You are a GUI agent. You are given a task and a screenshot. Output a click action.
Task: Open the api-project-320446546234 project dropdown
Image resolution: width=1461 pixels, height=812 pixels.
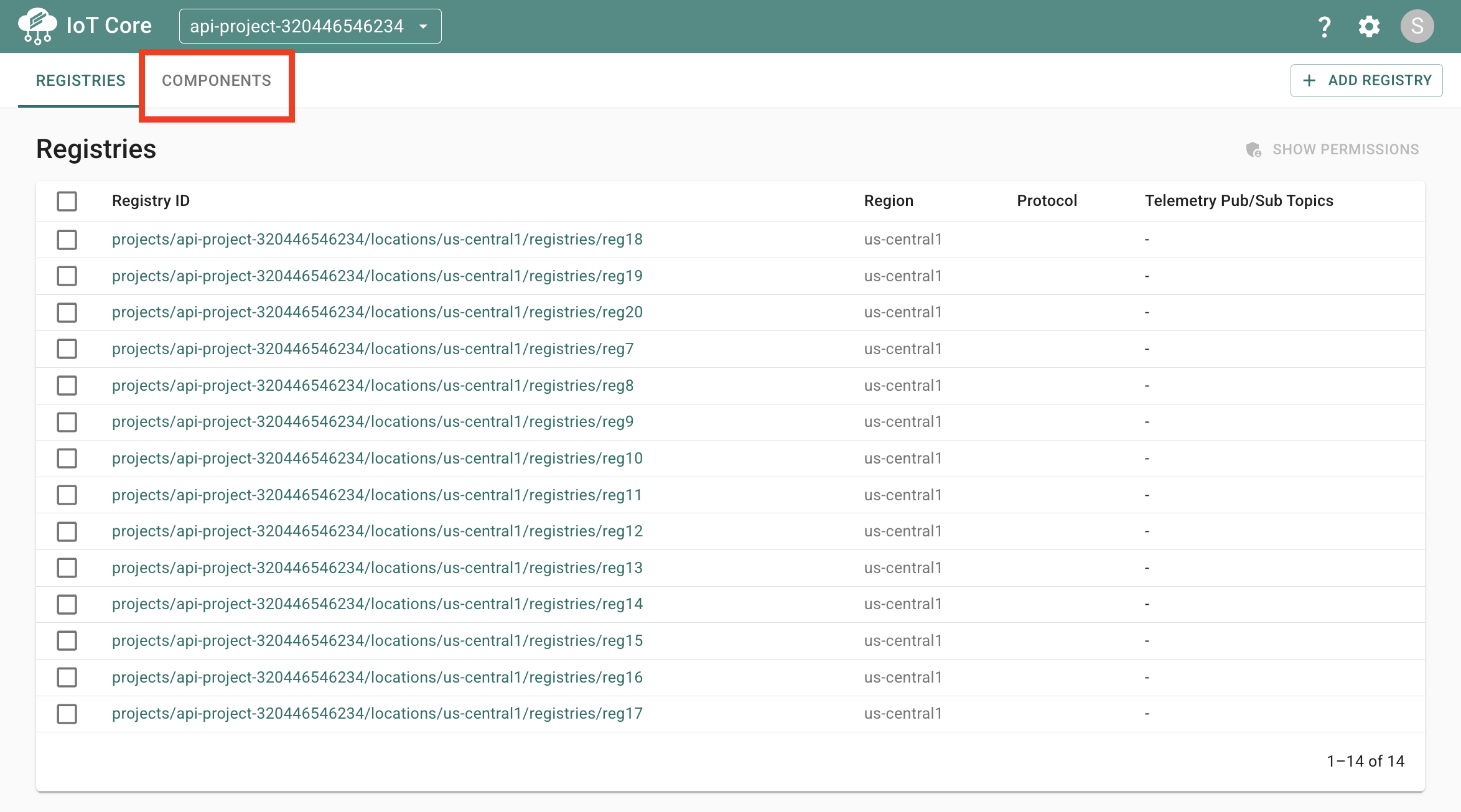point(310,26)
